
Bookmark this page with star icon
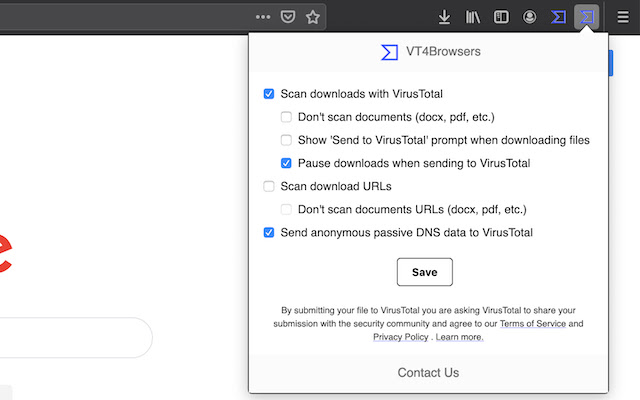[x=313, y=17]
